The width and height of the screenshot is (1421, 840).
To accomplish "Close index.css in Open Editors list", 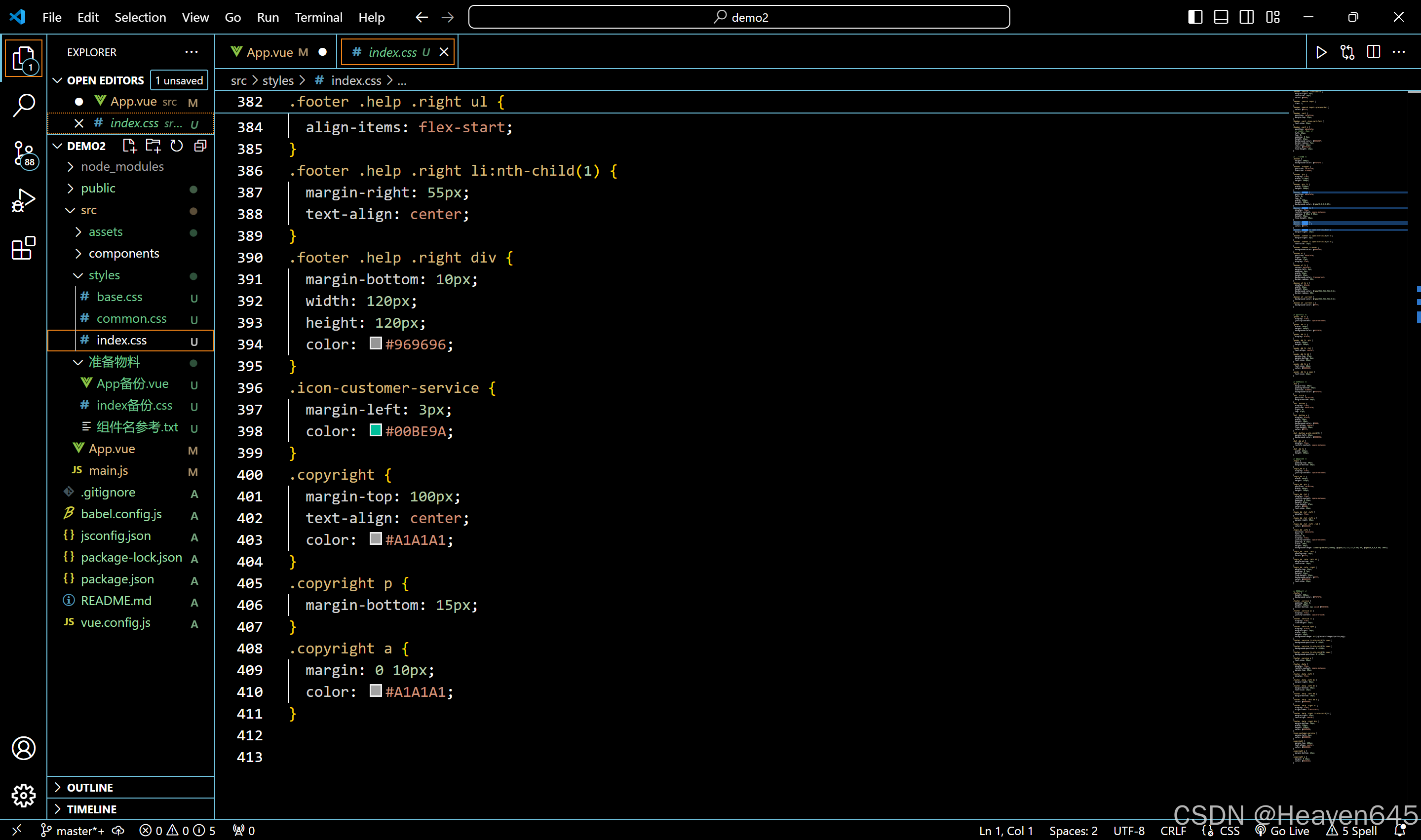I will tap(78, 123).
